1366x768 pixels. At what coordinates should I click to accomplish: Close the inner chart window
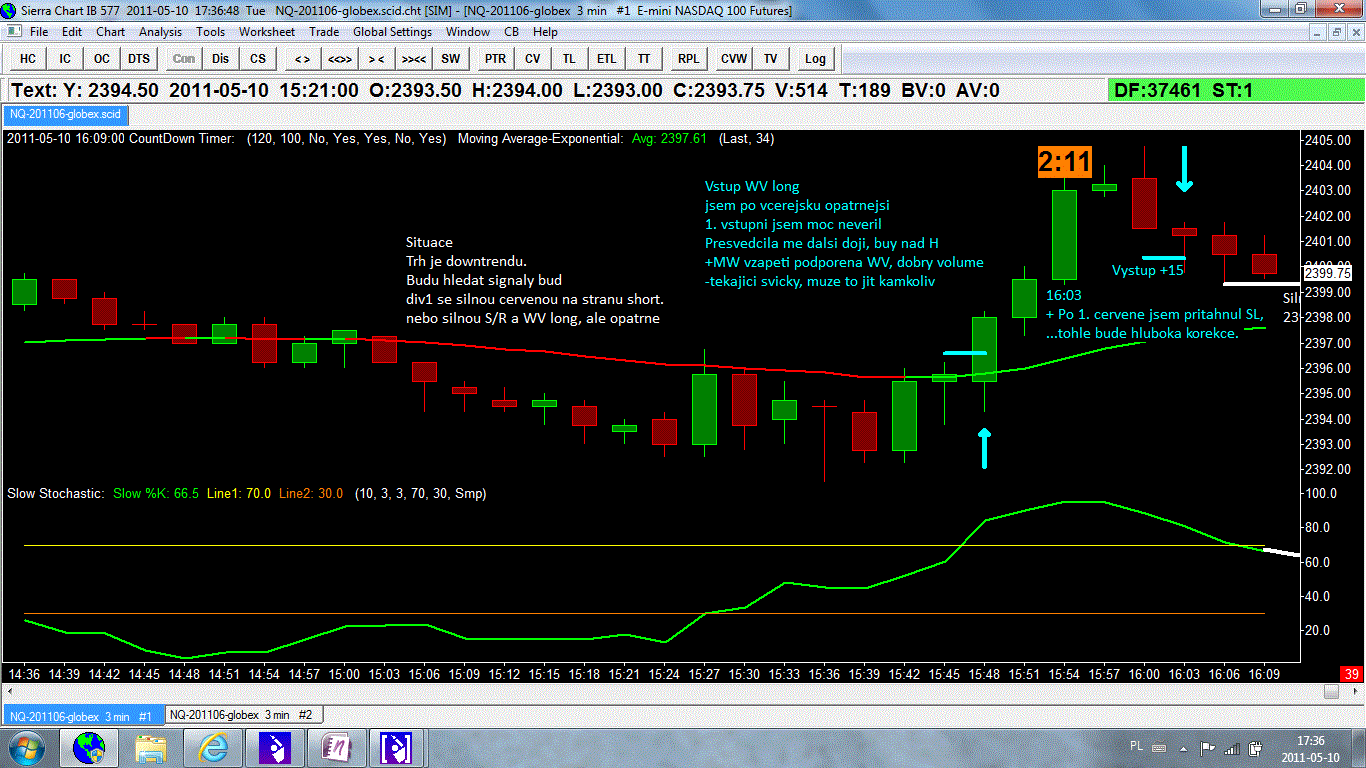[1356, 32]
